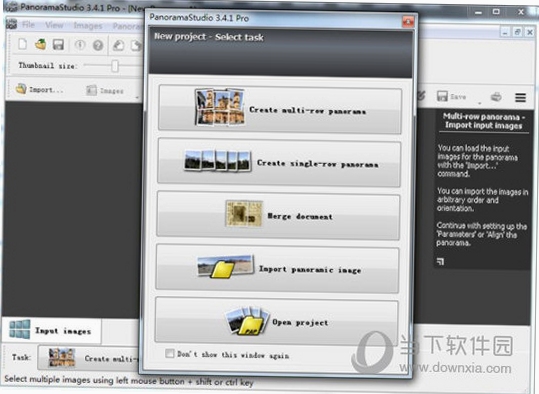Minimize the main PanoramaStudio window

point(478,12)
